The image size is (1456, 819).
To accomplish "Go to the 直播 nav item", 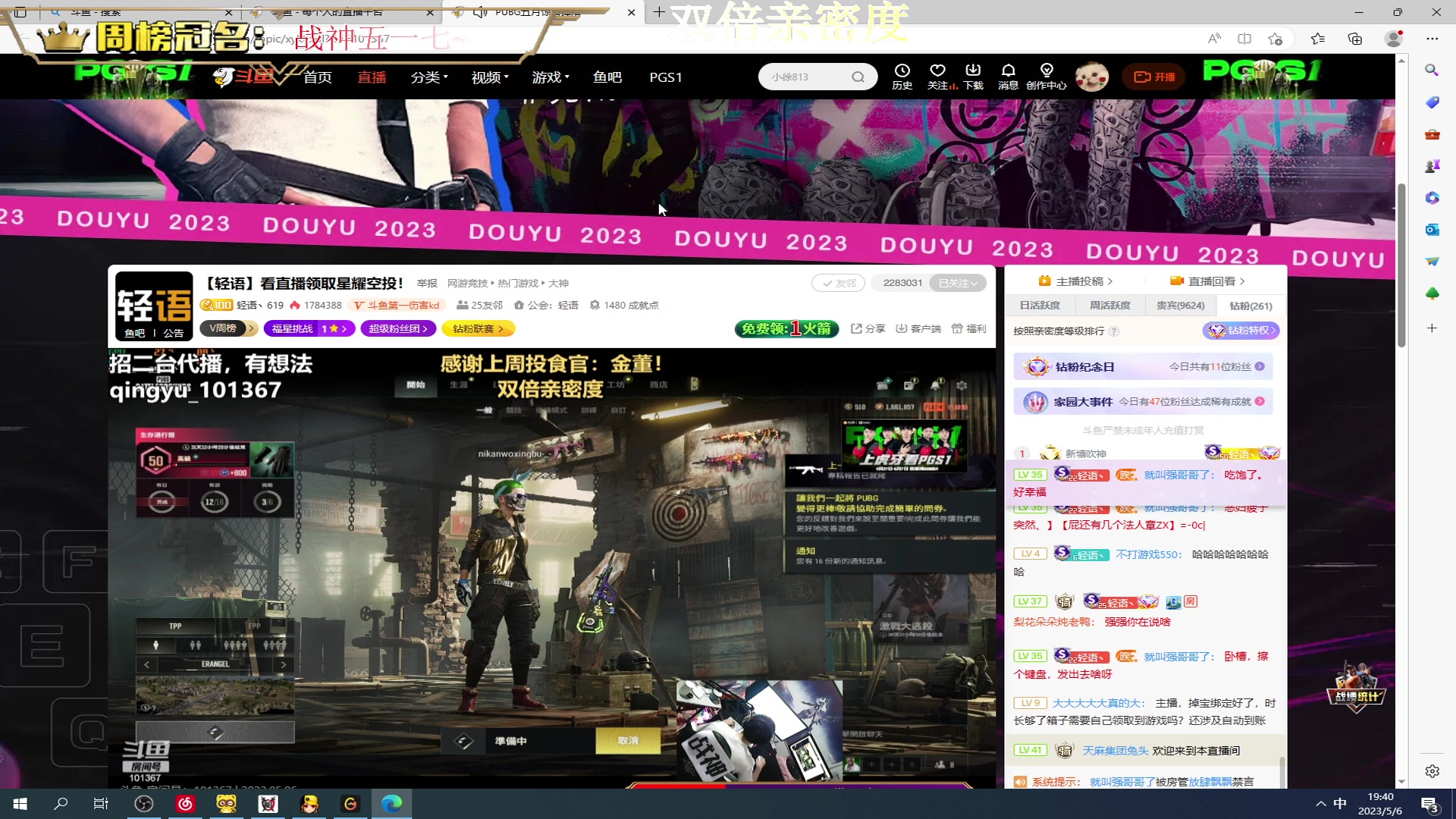I will pos(372,77).
